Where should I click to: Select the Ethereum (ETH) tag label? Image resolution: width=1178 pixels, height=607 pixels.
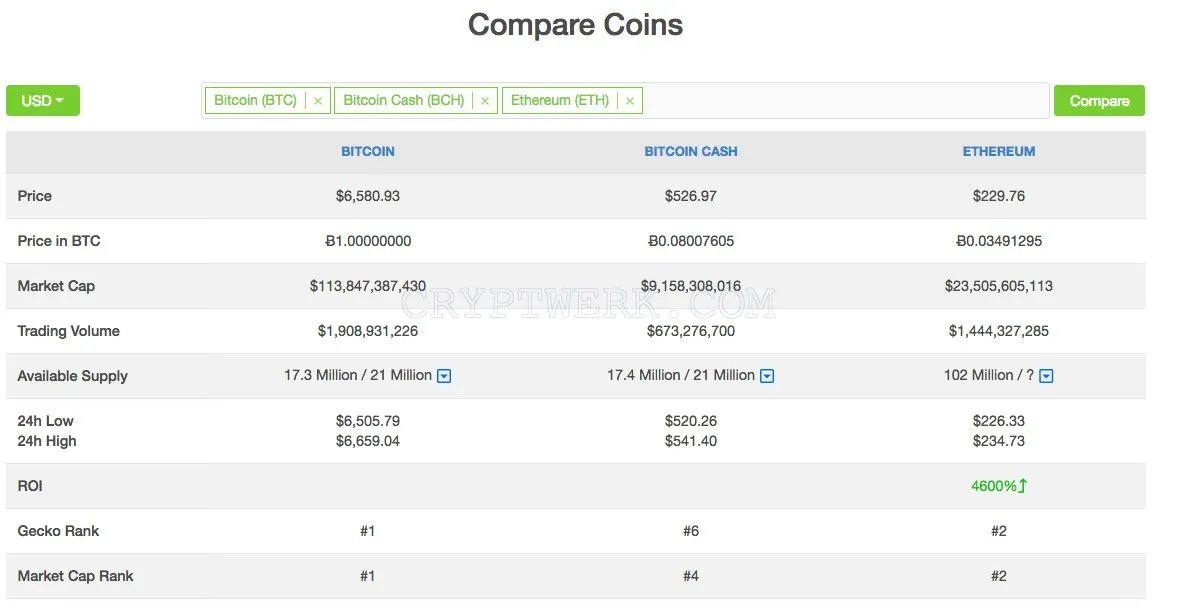[560, 101]
